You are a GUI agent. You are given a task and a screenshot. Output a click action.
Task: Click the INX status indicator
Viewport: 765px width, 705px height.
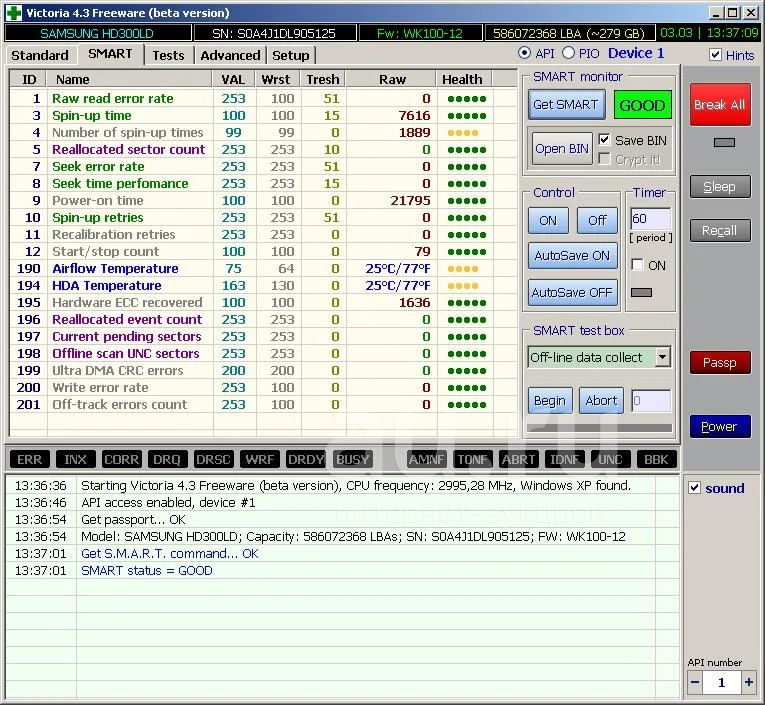(75, 459)
